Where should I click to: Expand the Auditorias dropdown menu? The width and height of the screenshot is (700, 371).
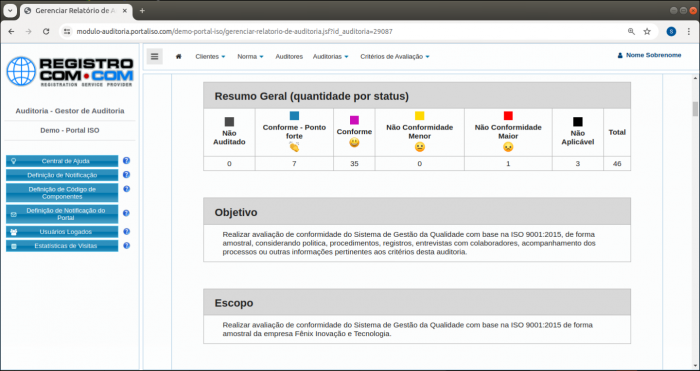(x=330, y=57)
